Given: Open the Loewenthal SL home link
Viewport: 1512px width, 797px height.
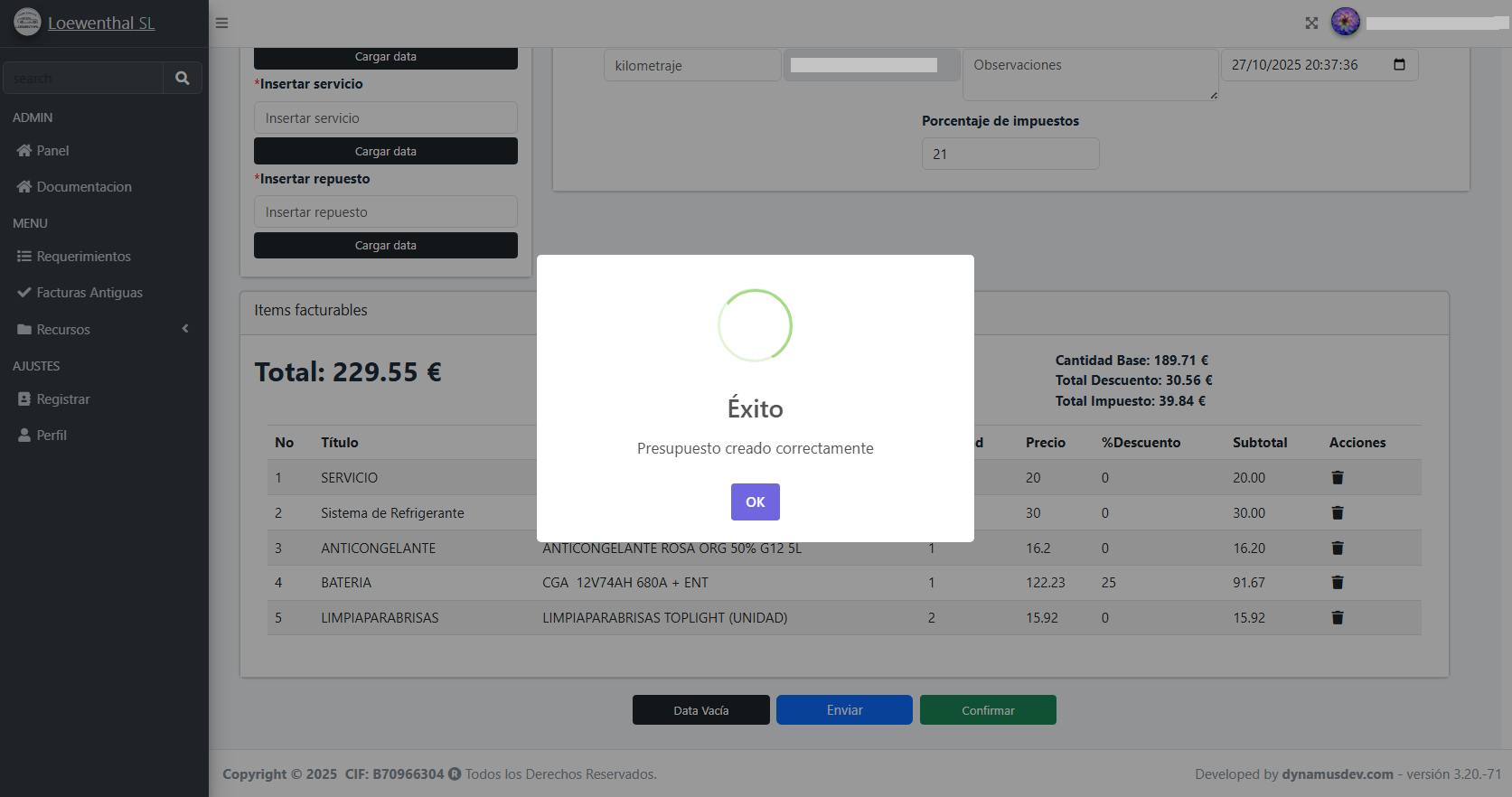Looking at the screenshot, I should coord(100,23).
